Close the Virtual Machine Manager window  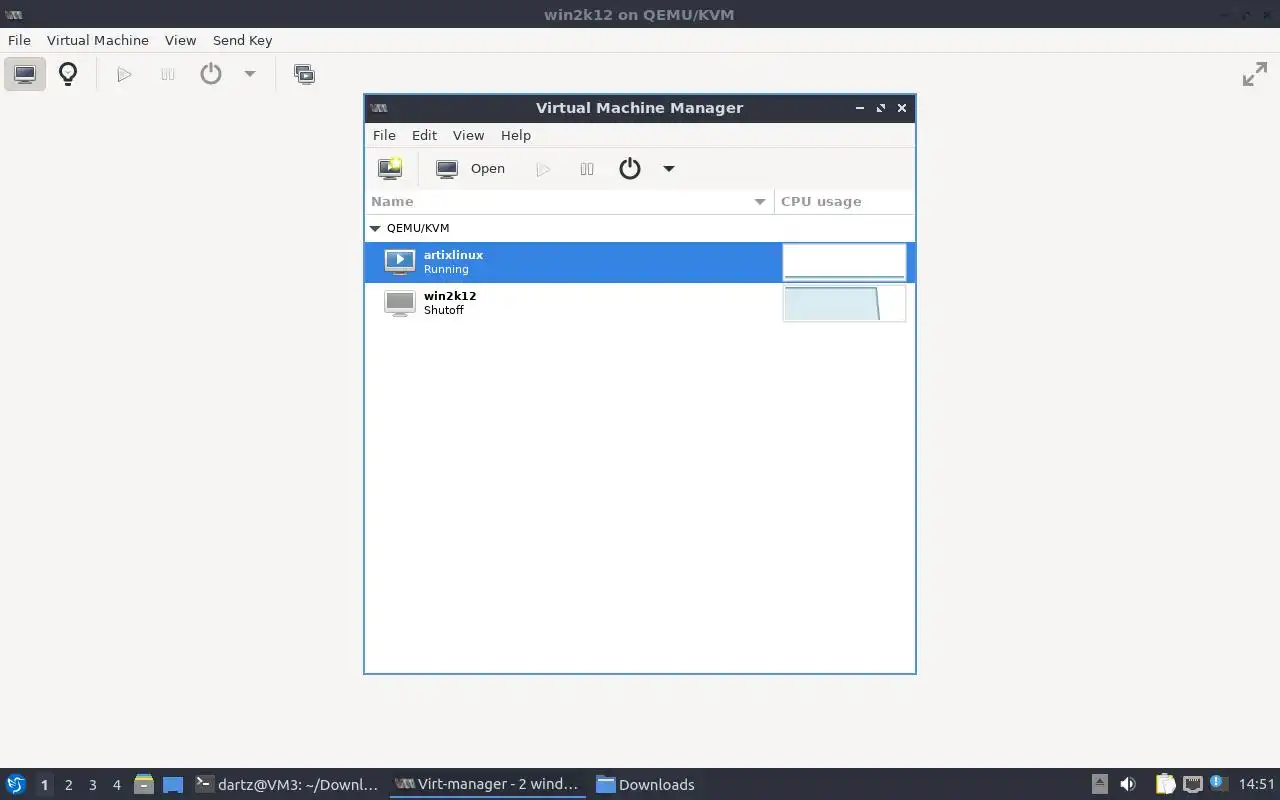click(x=902, y=108)
